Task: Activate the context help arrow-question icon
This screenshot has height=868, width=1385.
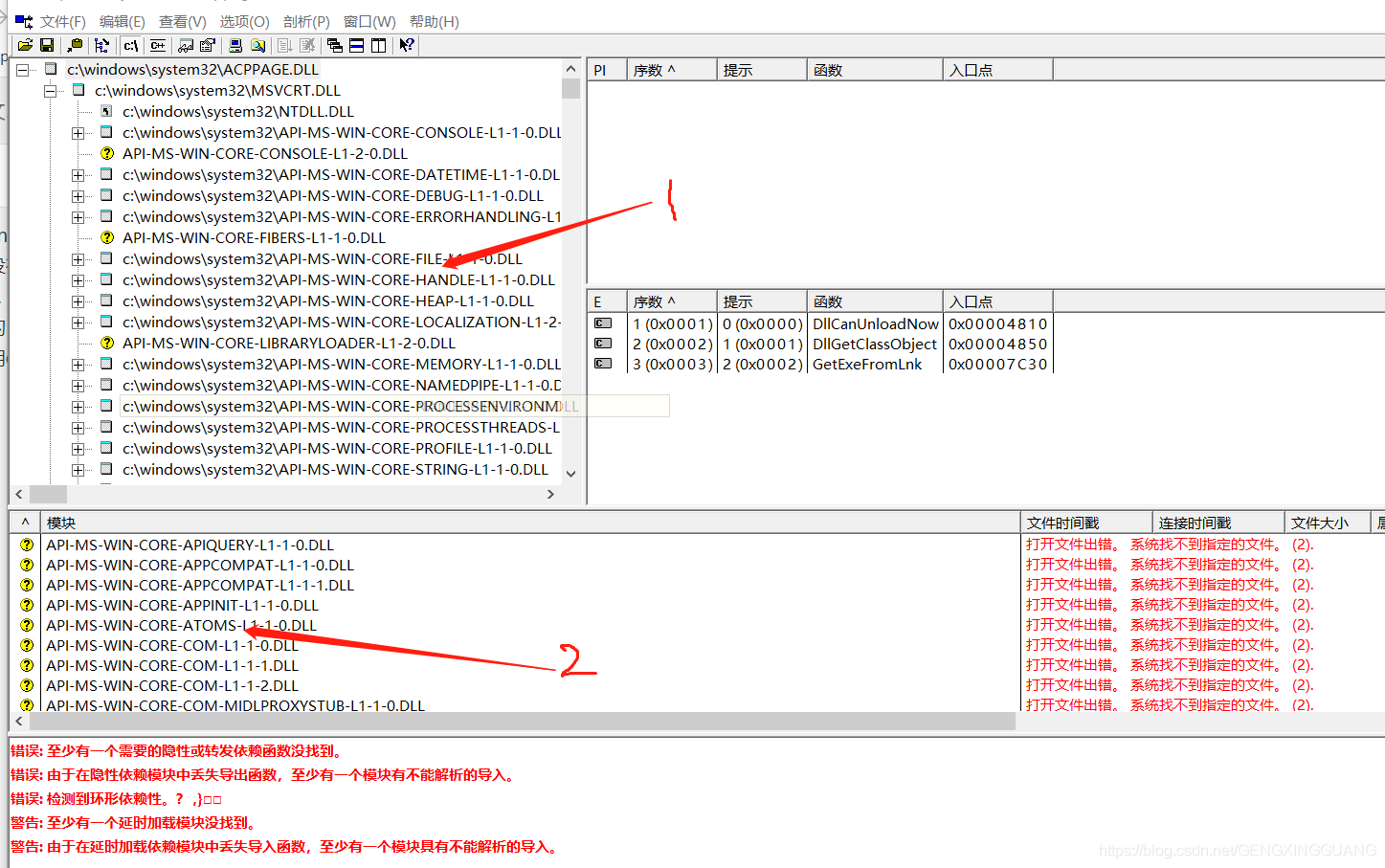Action: [407, 45]
